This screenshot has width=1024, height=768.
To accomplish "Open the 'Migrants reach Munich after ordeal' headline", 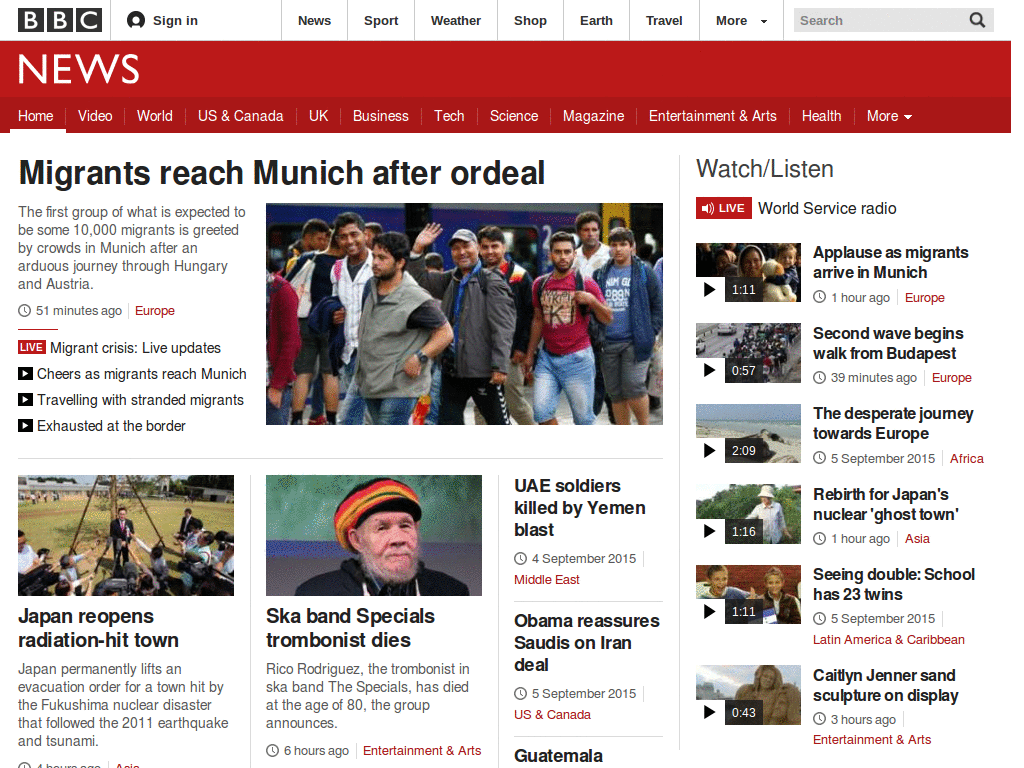I will [281, 172].
